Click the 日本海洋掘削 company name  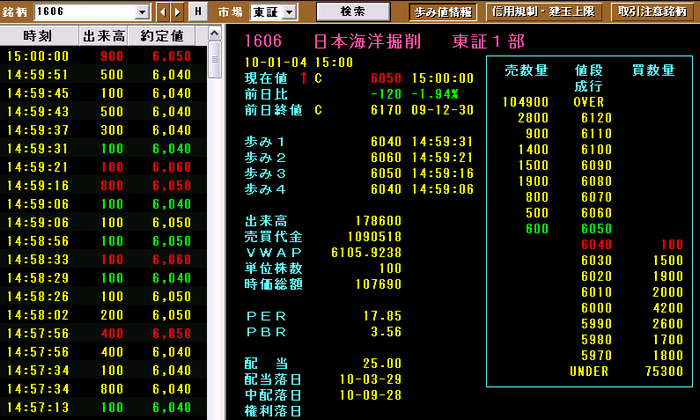(x=367, y=42)
